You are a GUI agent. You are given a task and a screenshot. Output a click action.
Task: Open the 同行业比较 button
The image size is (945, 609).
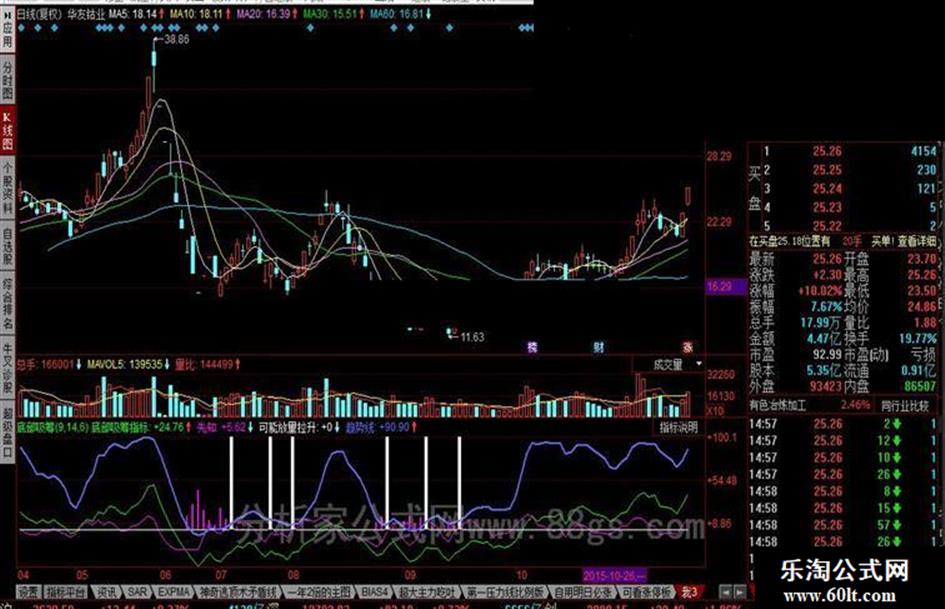coord(905,406)
